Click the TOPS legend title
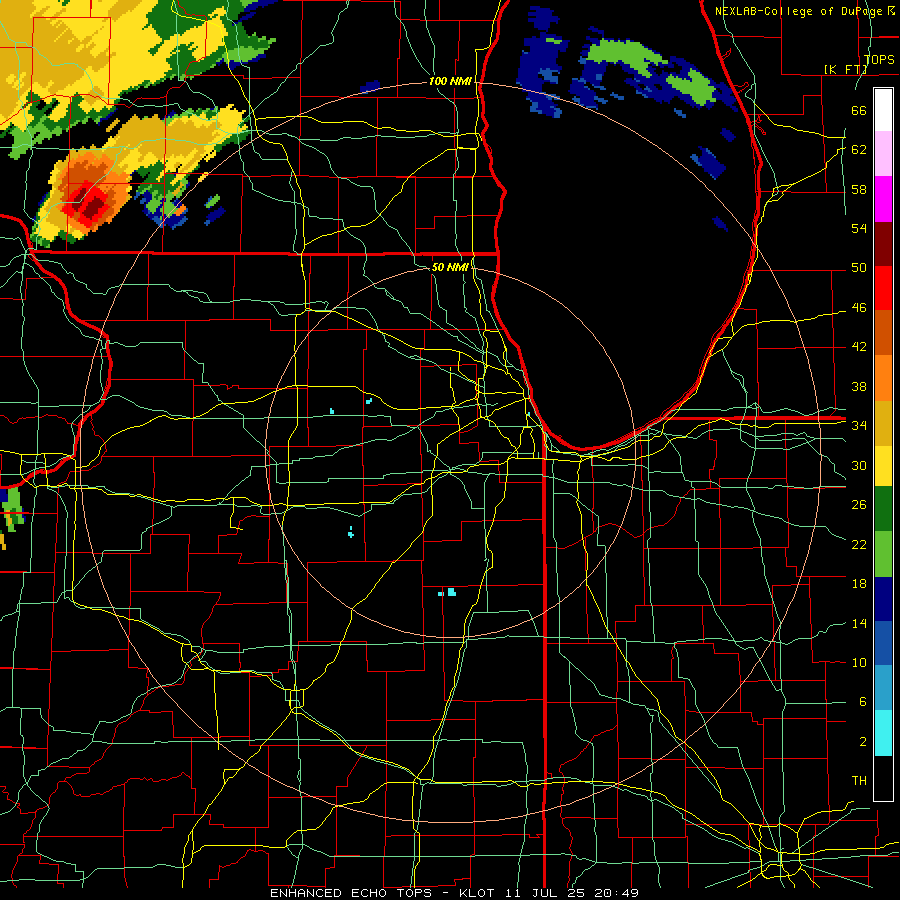This screenshot has width=900, height=900. (879, 59)
